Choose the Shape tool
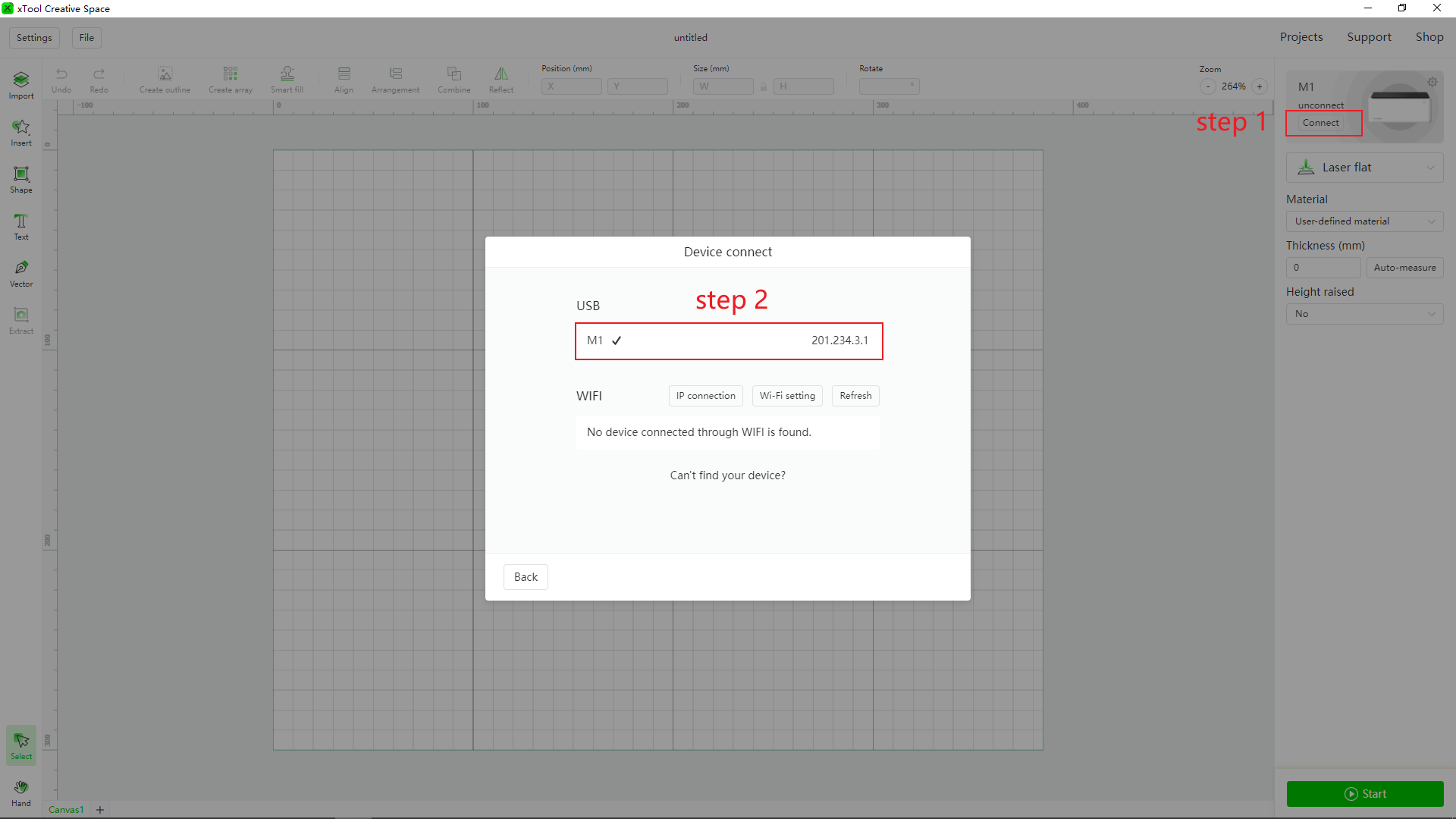 point(21,179)
